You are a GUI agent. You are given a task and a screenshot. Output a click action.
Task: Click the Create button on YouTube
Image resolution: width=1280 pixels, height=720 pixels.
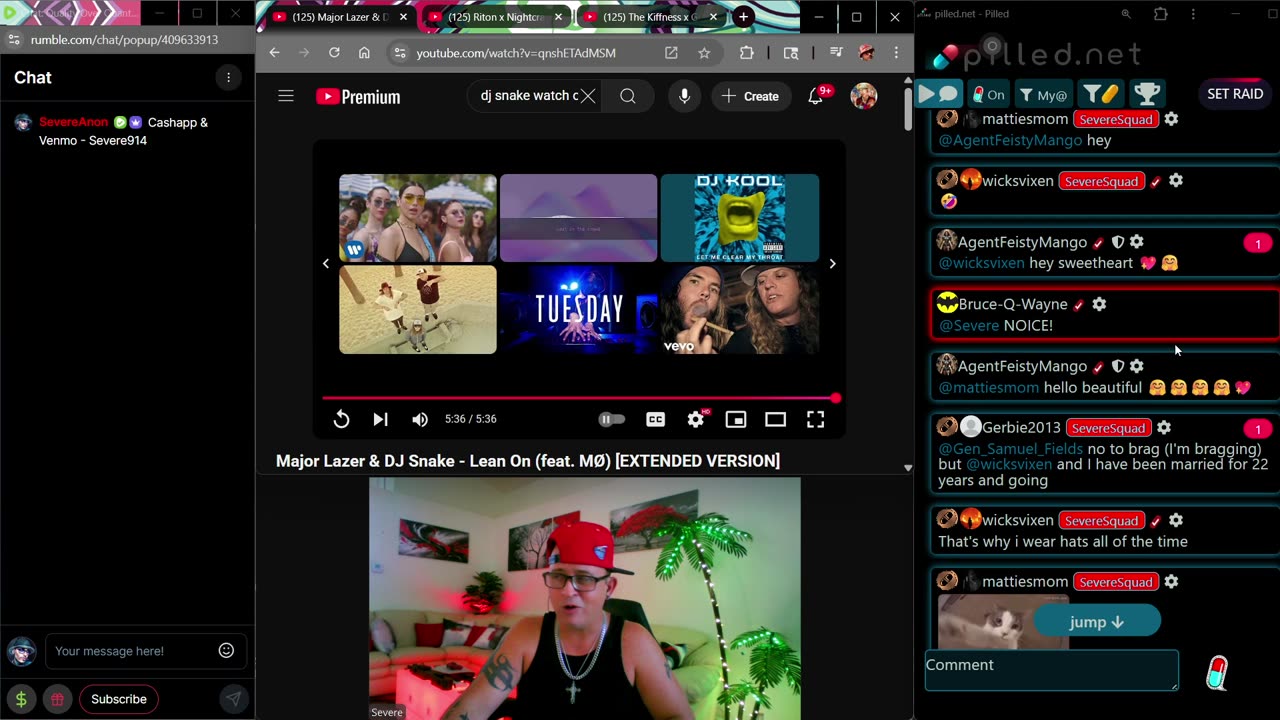(x=750, y=96)
